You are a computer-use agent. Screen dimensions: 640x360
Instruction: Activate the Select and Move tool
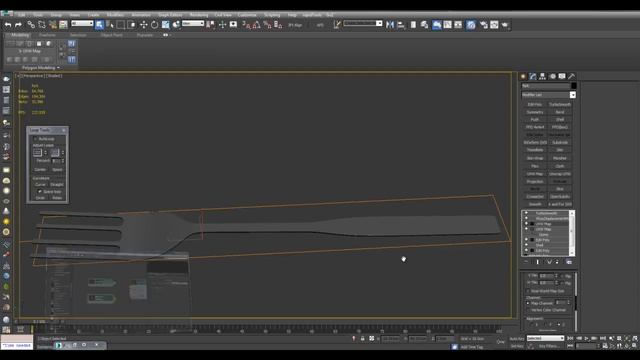pos(143,25)
